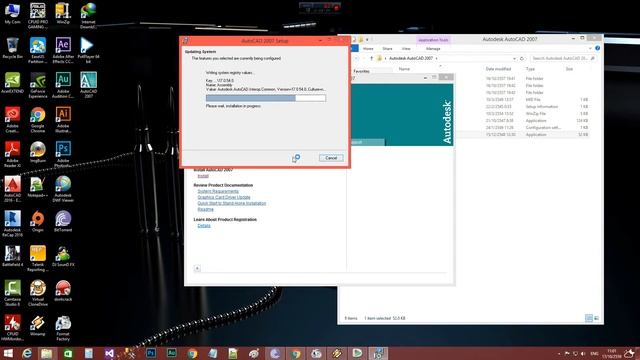Click the Up arrow in Explorer address bar
The width and height of the screenshot is (640, 360).
(x=371, y=58)
